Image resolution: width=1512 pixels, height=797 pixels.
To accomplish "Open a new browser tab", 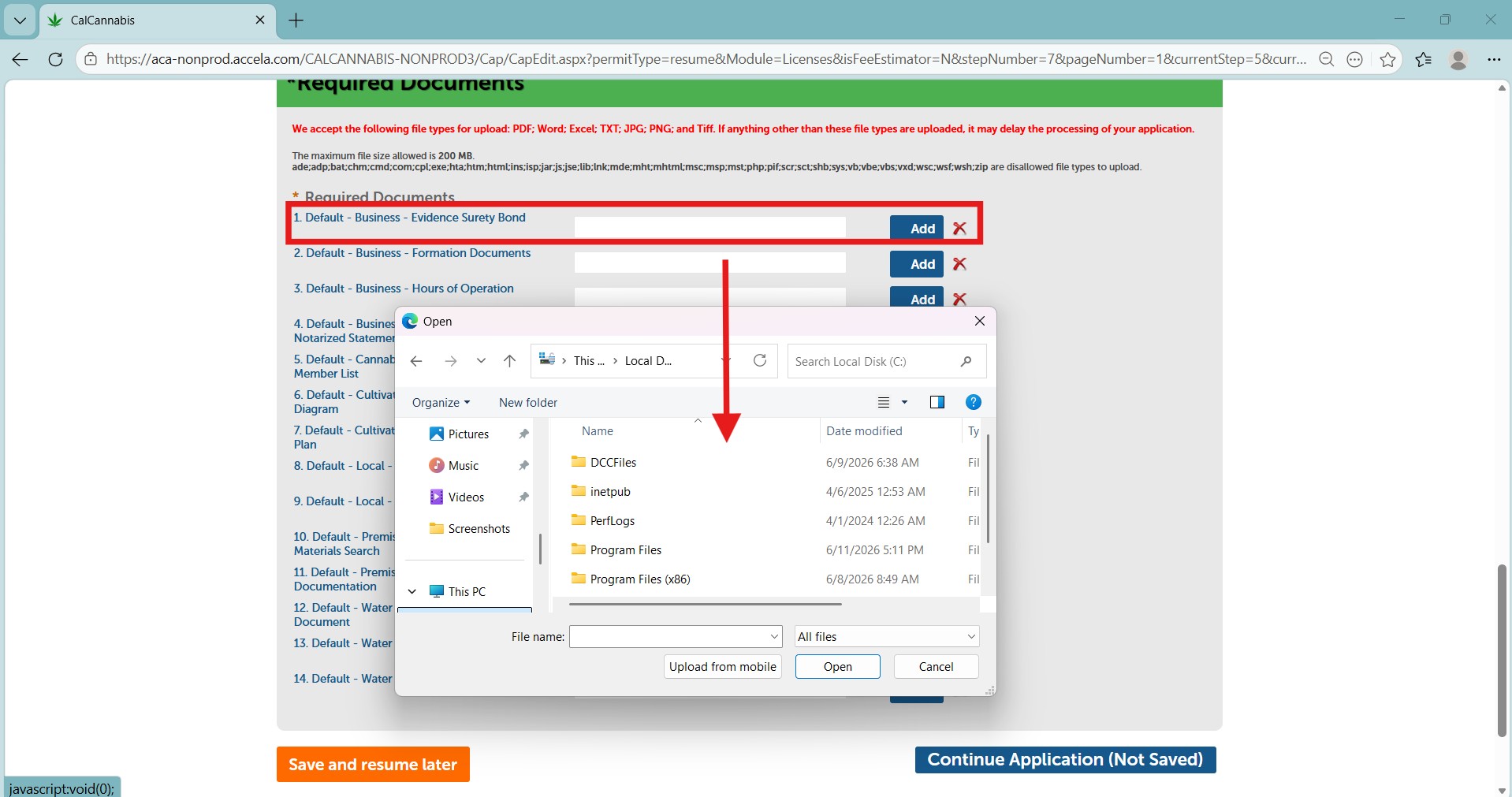I will point(296,20).
